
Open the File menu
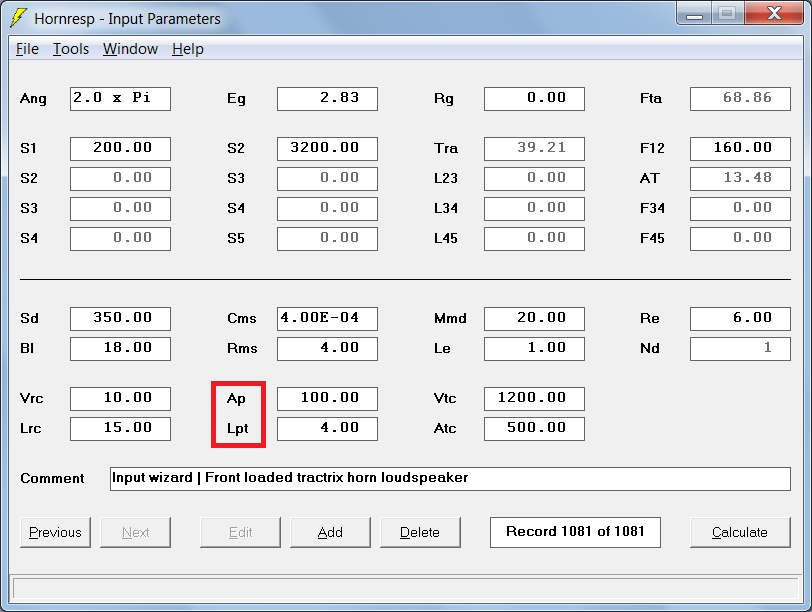pos(27,49)
